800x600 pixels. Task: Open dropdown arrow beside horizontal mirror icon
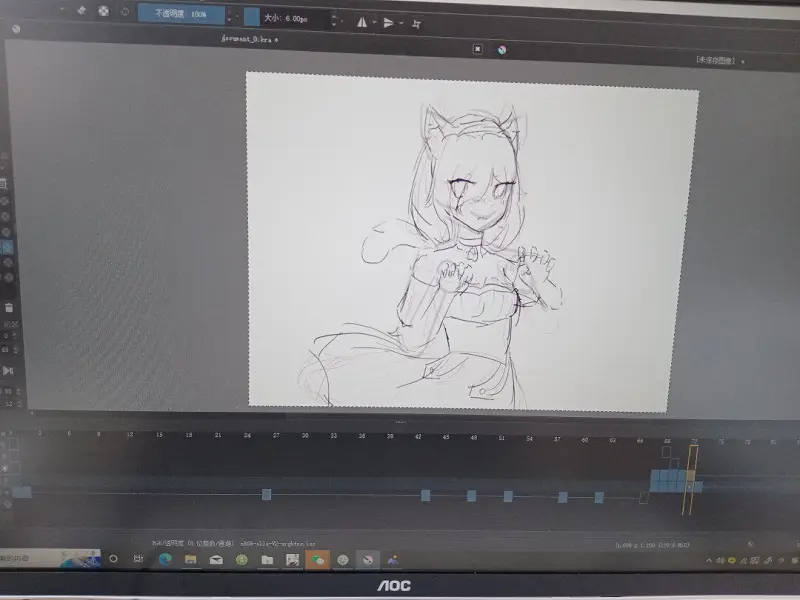coord(374,22)
